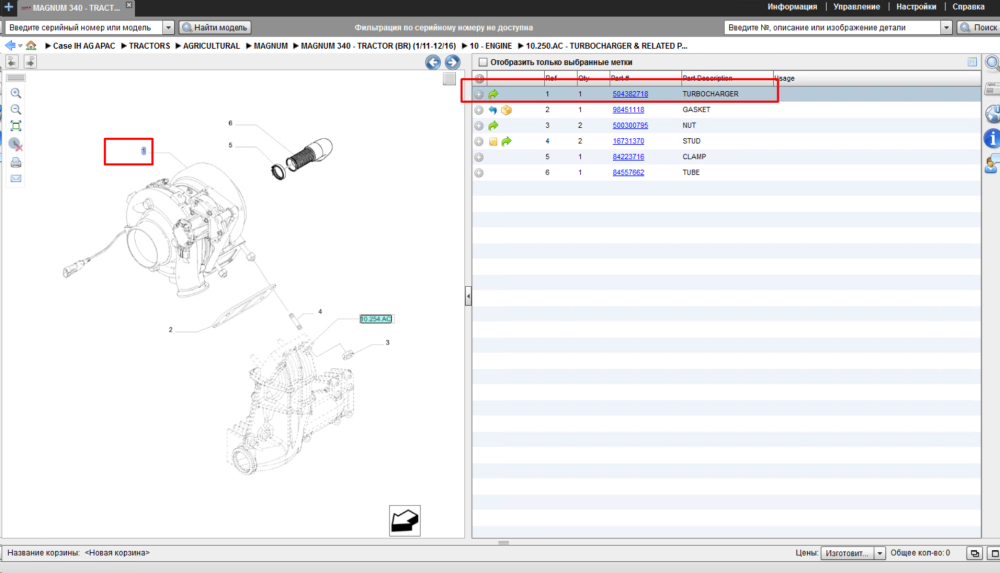Open the back arrow history dropdown
1000x573 pixels.
pos(20,46)
